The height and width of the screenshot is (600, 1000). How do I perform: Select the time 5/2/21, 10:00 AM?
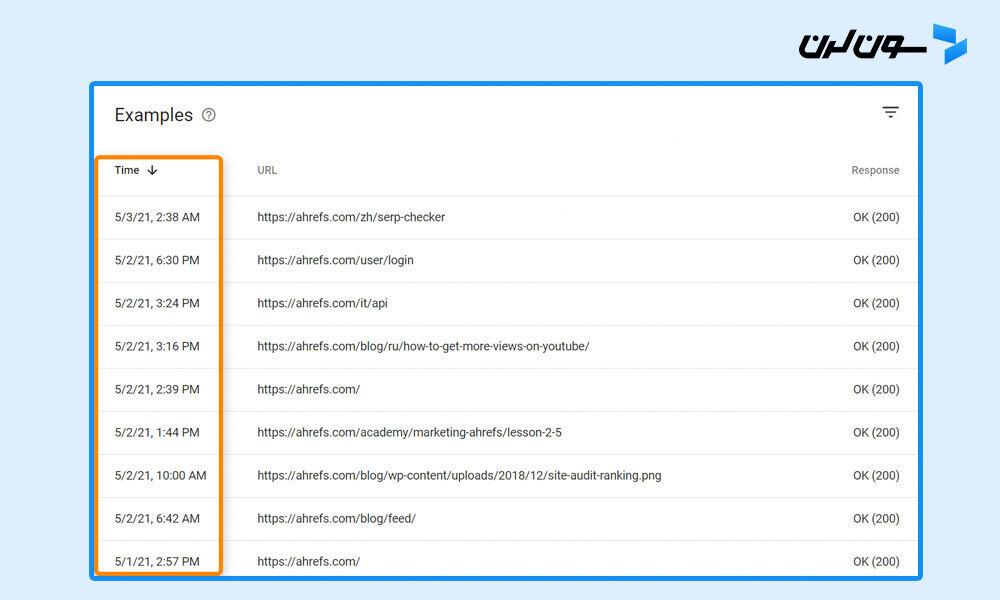(161, 475)
